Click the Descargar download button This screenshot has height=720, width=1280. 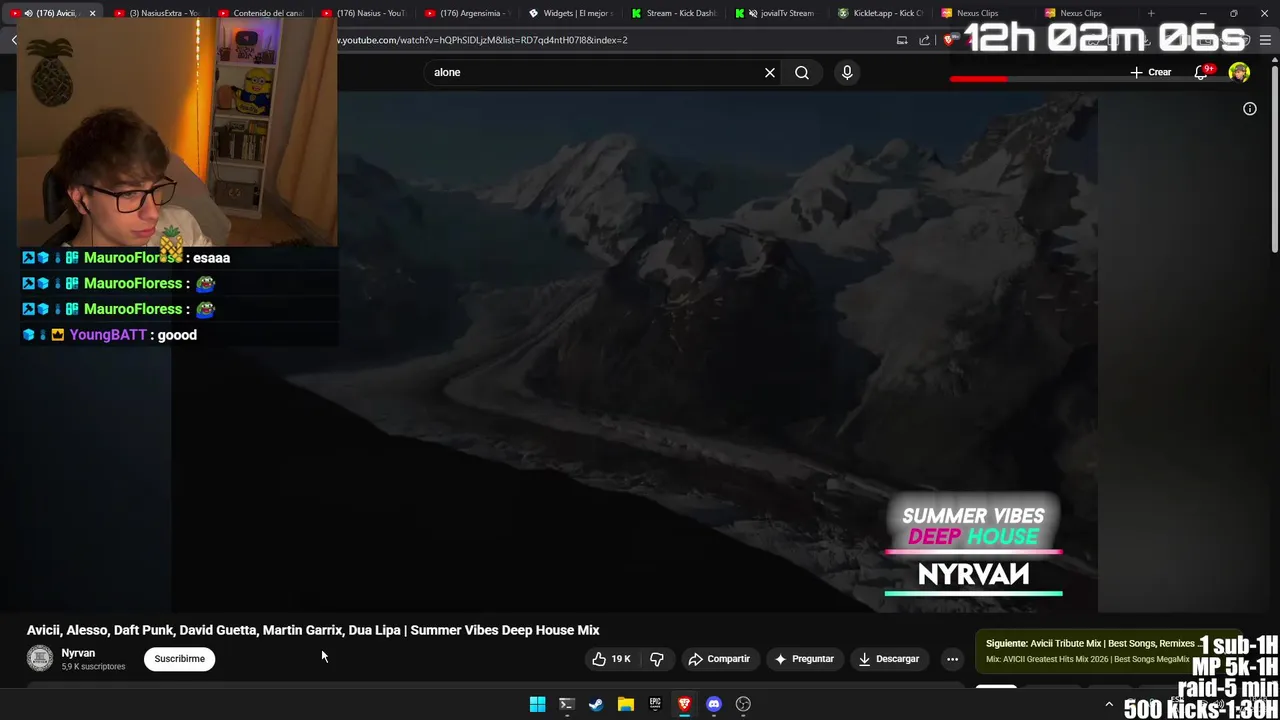click(x=889, y=659)
